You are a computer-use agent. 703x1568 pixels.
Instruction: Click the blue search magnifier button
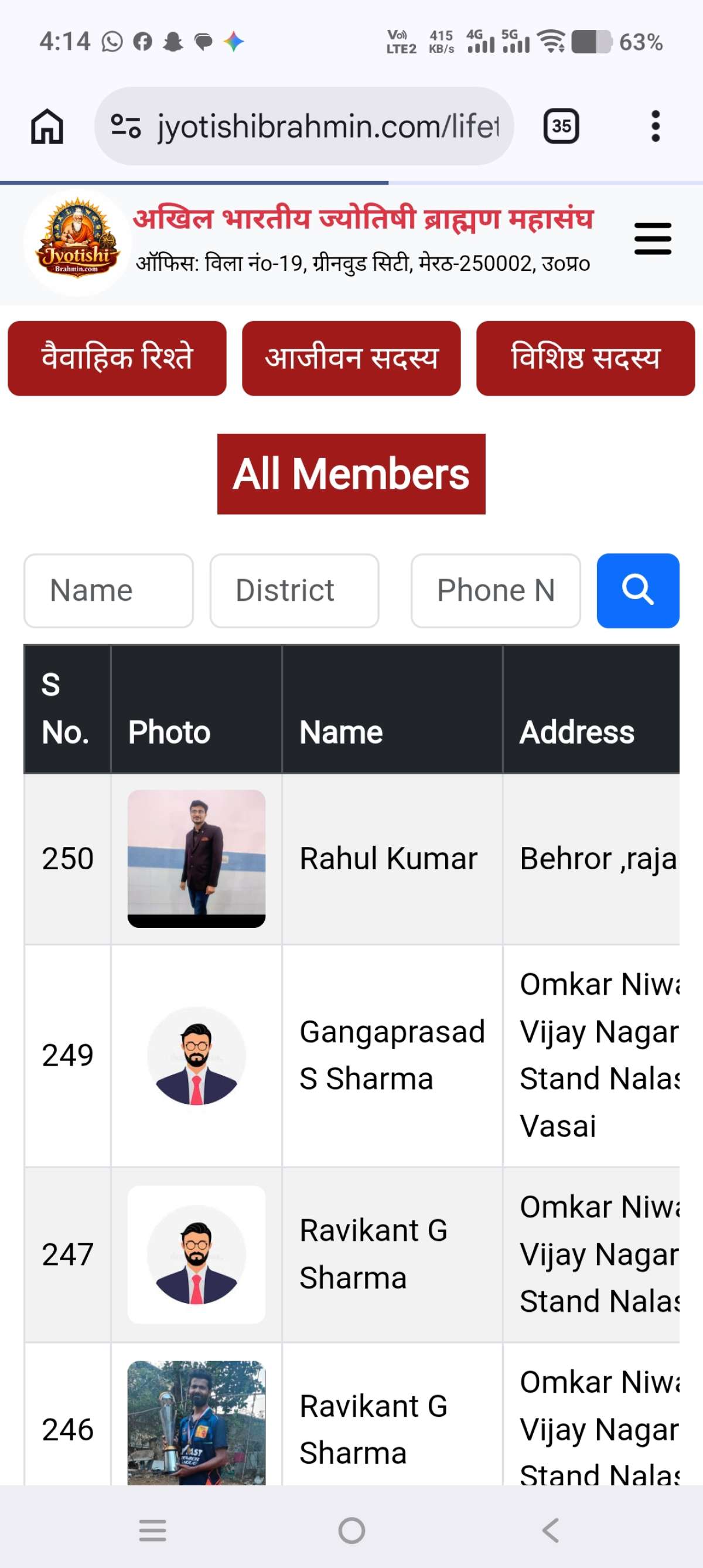coord(637,590)
